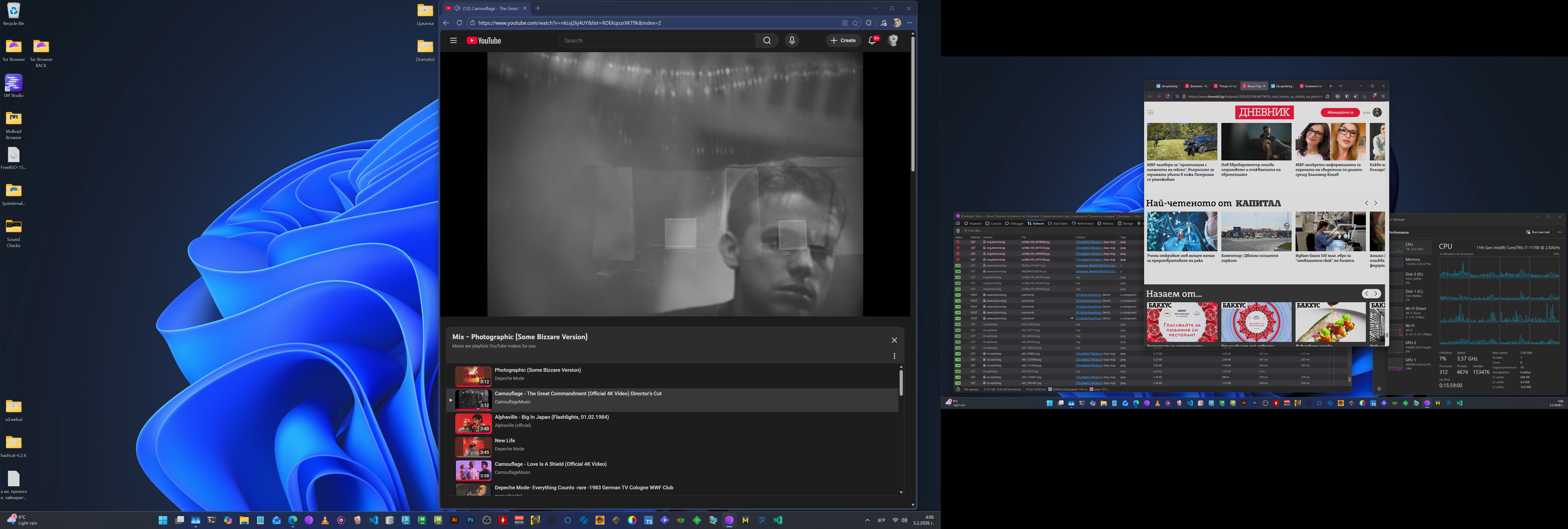Go back in the Edge YouTube window
The width and height of the screenshot is (1568, 529).
[446, 23]
